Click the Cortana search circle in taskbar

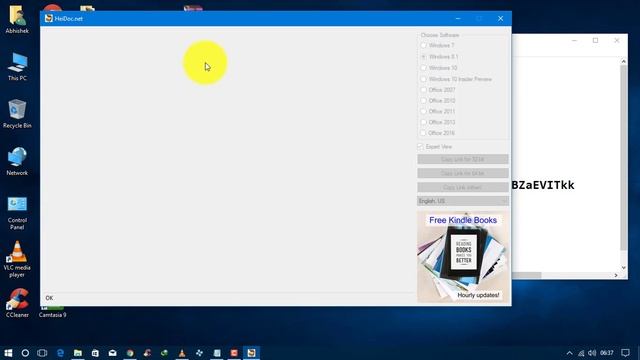click(25, 353)
